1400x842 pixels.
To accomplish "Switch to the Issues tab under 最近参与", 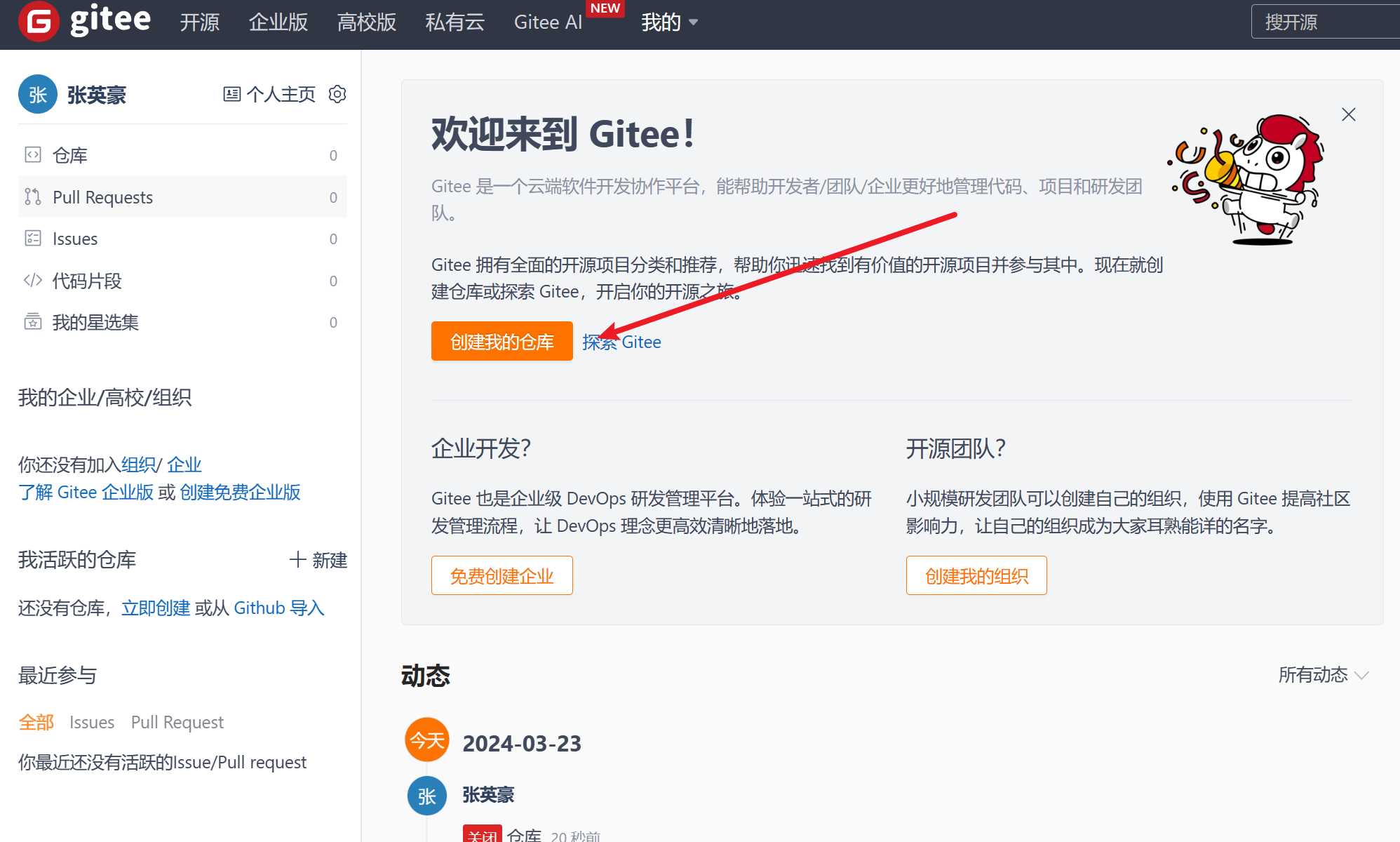I will tap(92, 722).
